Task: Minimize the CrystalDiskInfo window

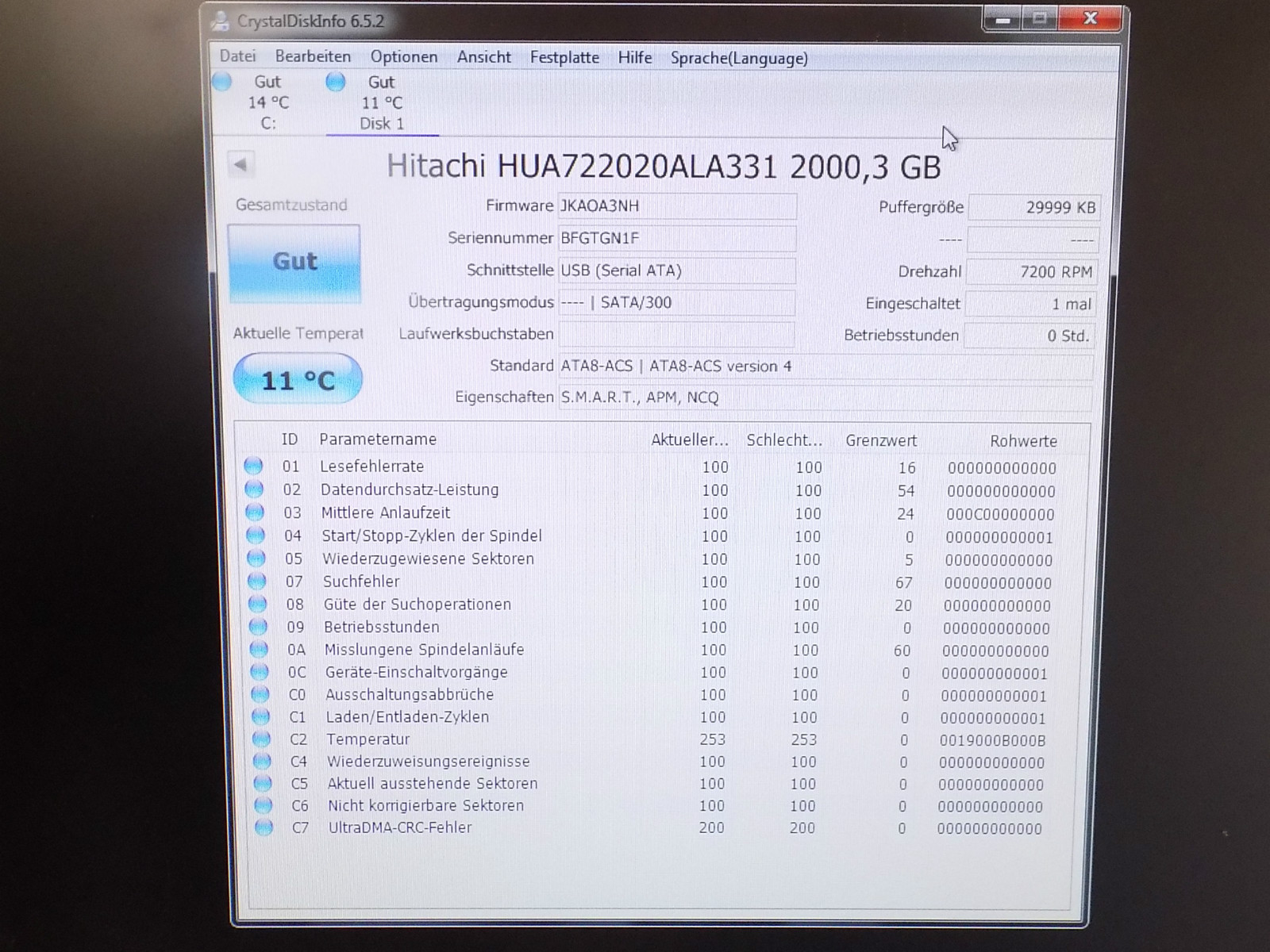Action: tap(1003, 19)
